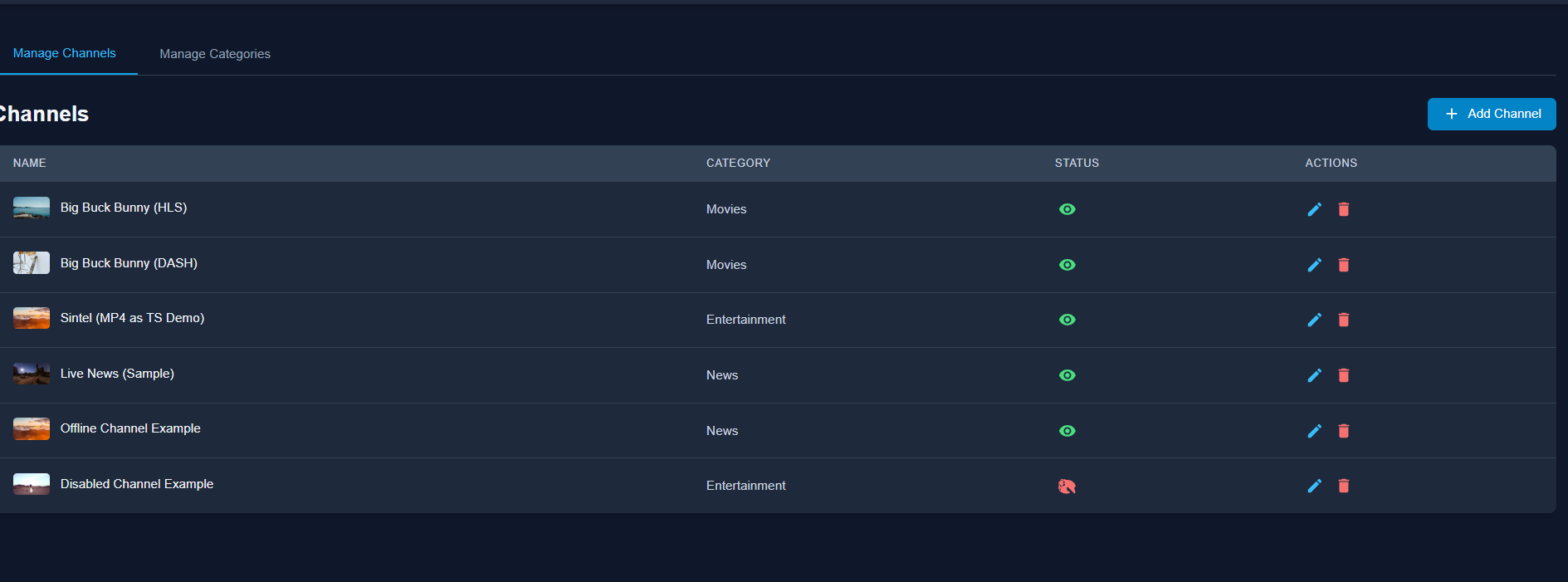Edit the Disabled Channel Example row

coord(1314,486)
